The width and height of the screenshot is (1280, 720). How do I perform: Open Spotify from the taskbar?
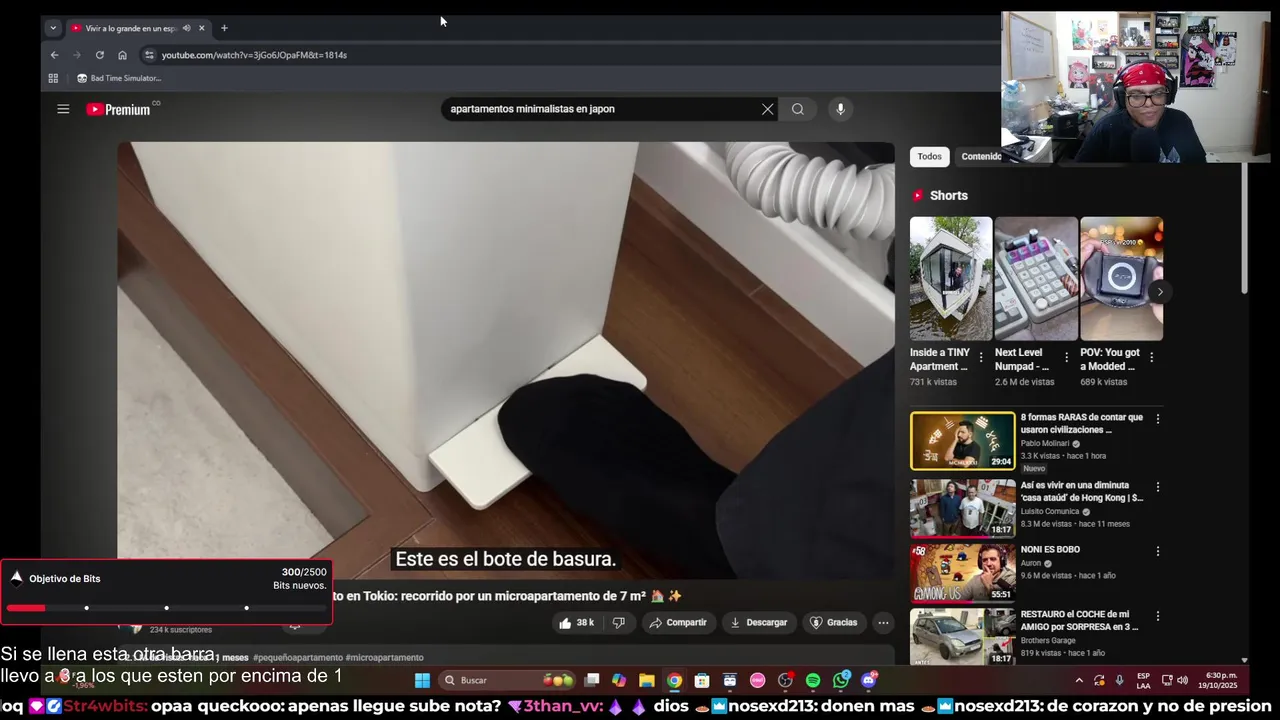813,680
